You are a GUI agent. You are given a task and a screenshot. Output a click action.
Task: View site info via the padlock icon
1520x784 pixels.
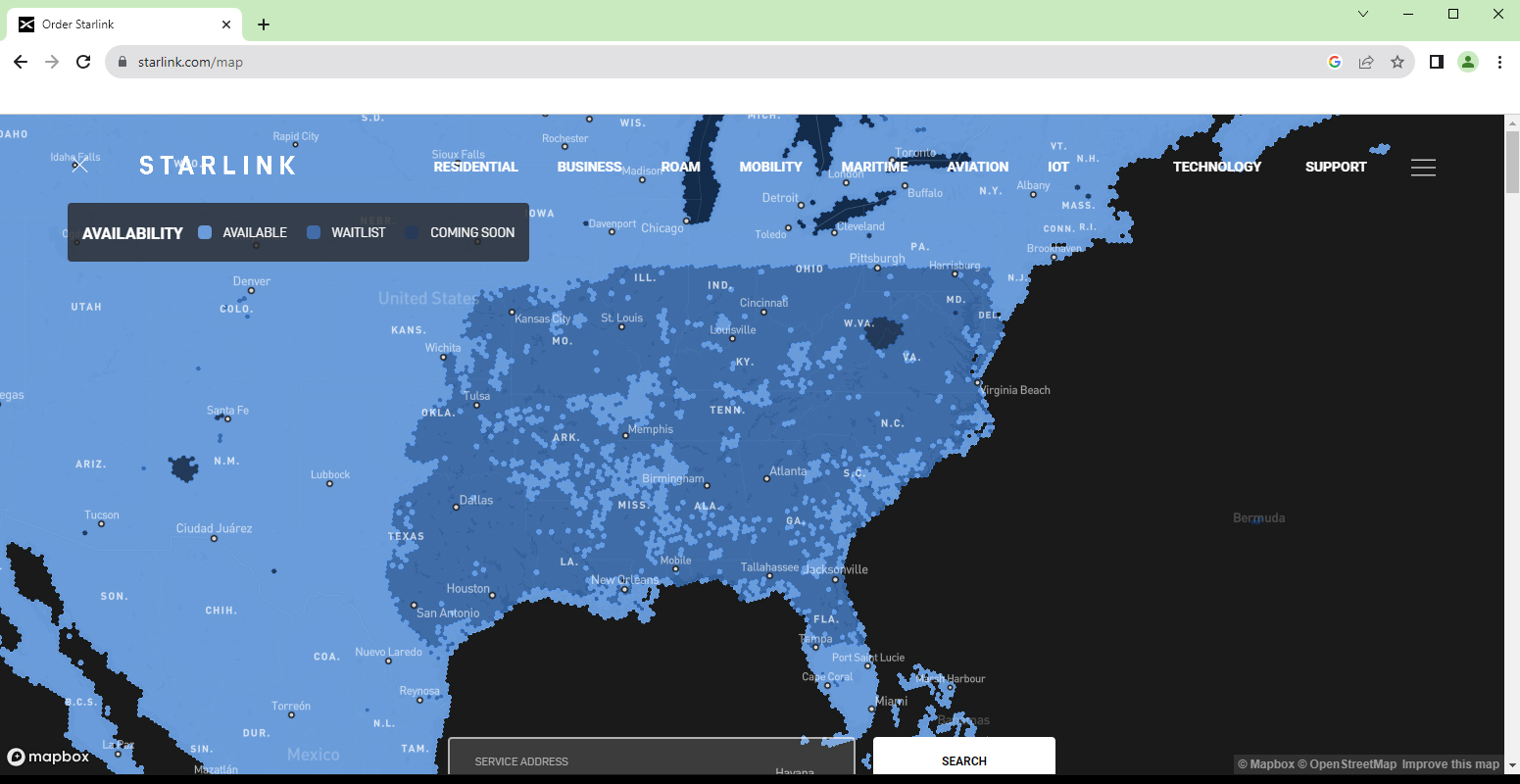click(123, 62)
